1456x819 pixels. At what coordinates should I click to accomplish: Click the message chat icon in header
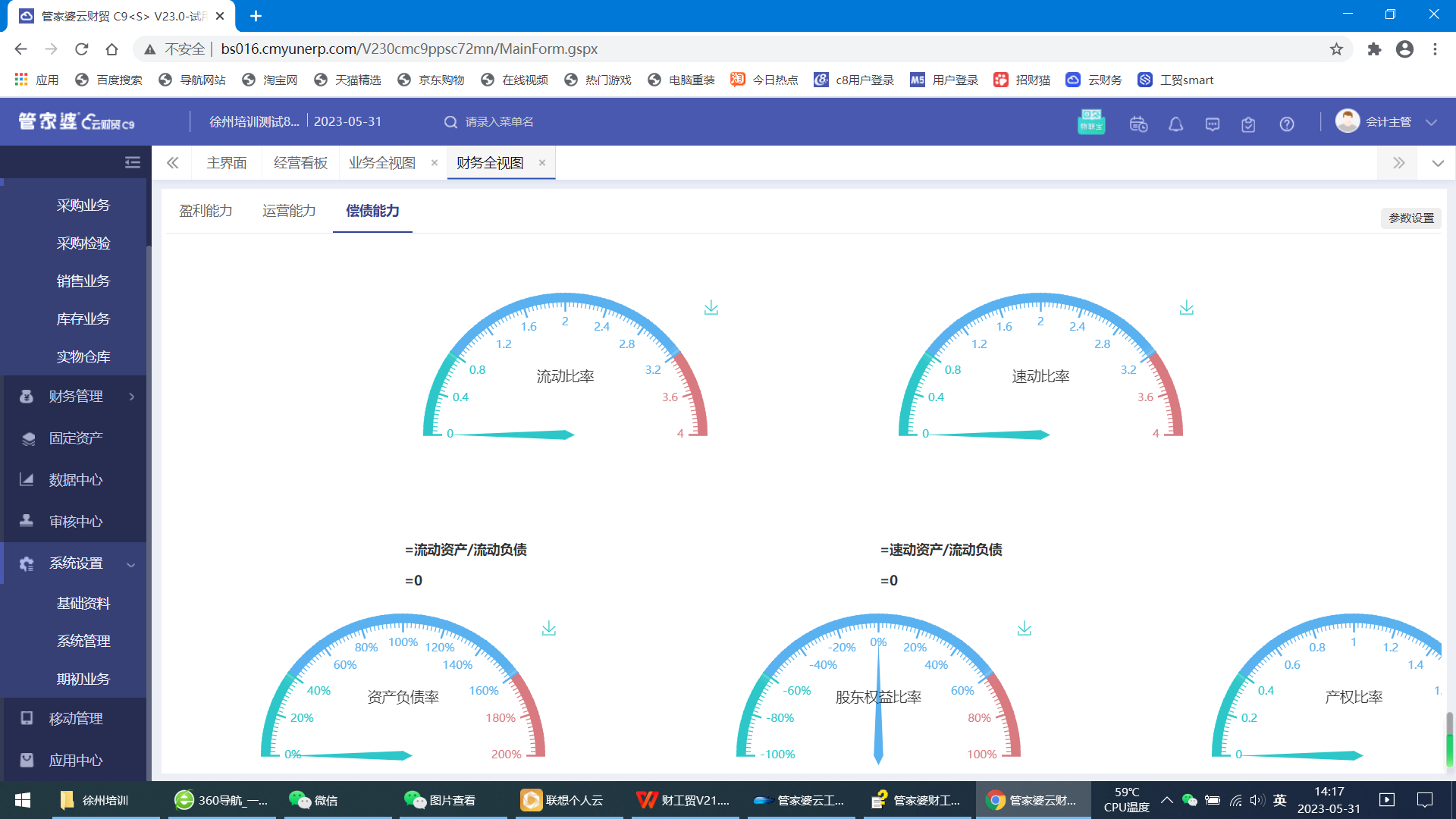tap(1212, 124)
